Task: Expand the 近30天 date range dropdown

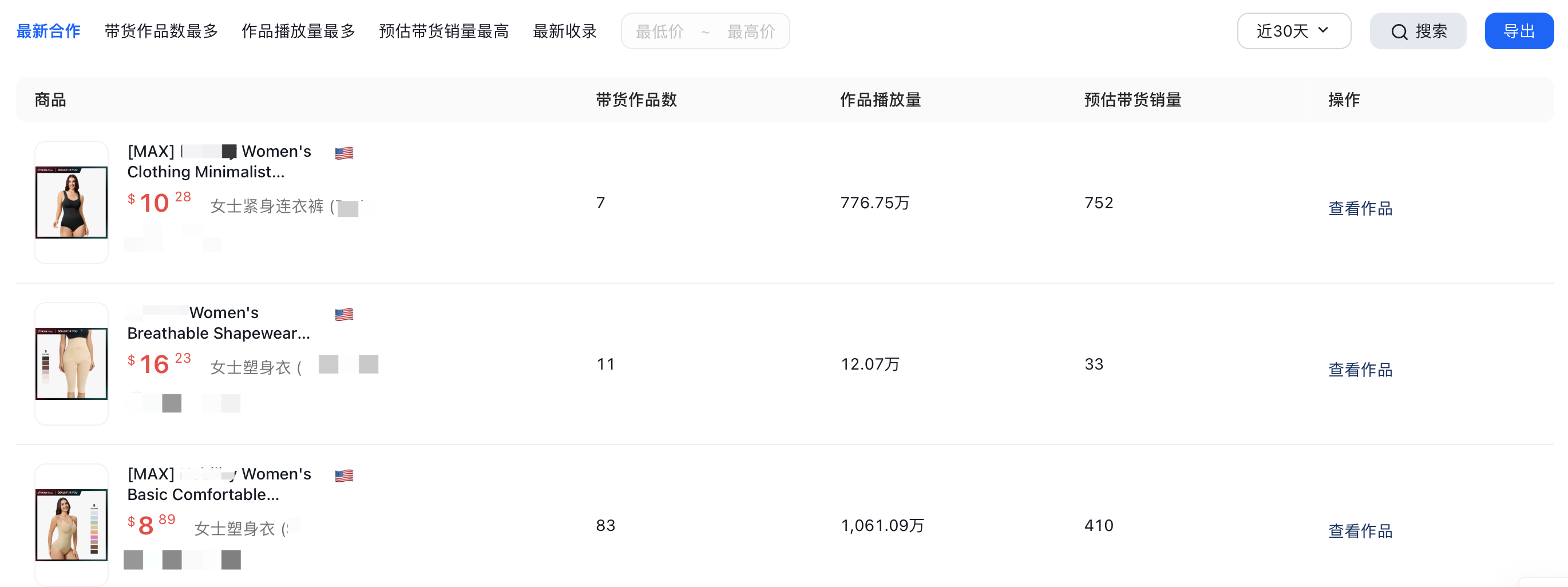Action: (1293, 31)
